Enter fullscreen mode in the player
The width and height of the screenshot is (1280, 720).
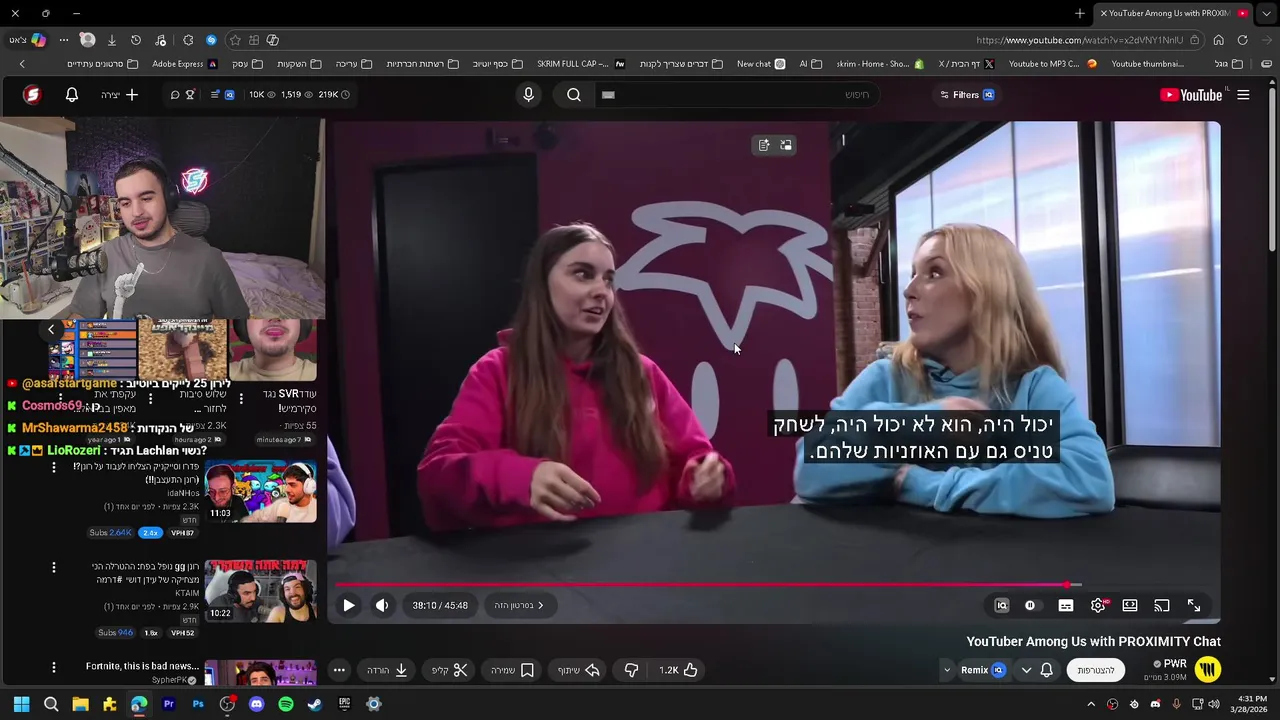click(1194, 605)
